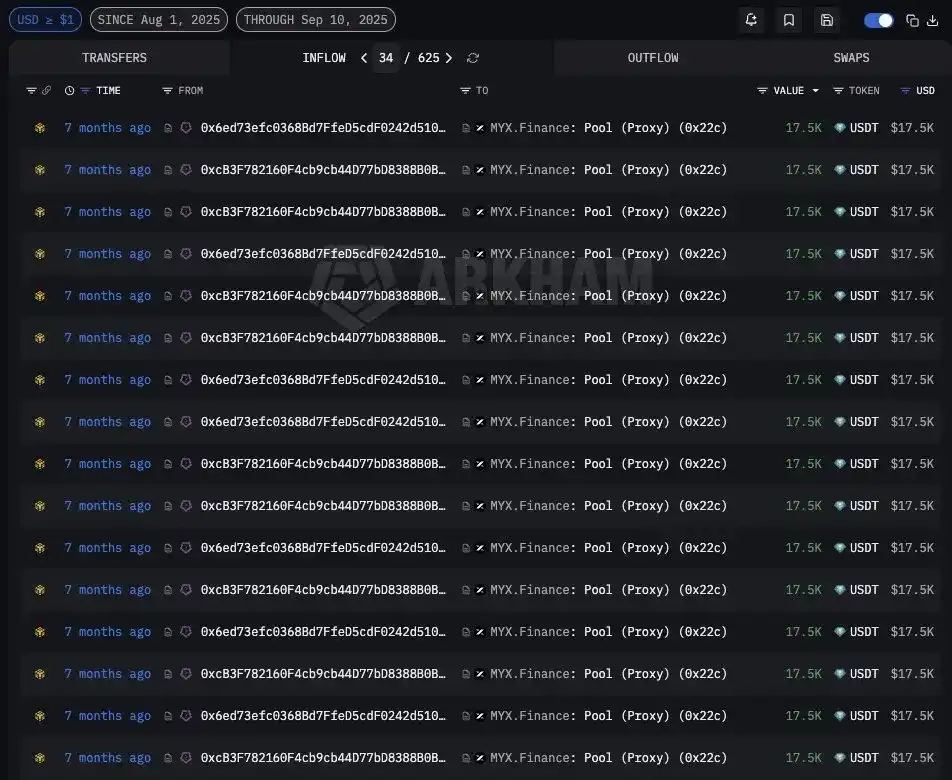The width and height of the screenshot is (952, 780).
Task: Select the INFLOW tab
Action: click(x=324, y=58)
